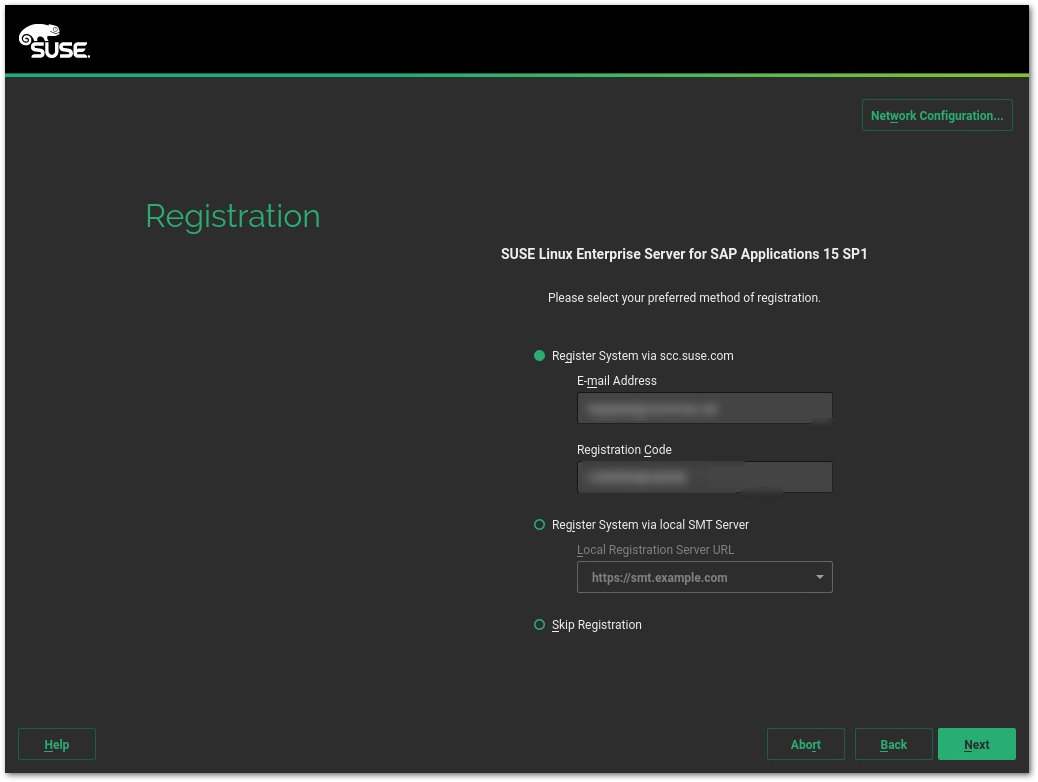Expand Local Registration Server URL dropdown arrow
The image size is (1038, 782).
coord(819,577)
